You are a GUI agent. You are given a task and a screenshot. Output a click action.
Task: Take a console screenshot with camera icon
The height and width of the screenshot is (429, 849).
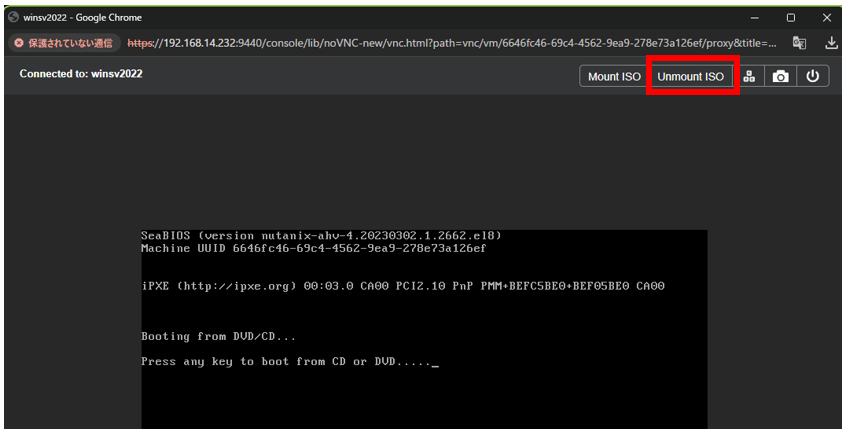tap(780, 76)
